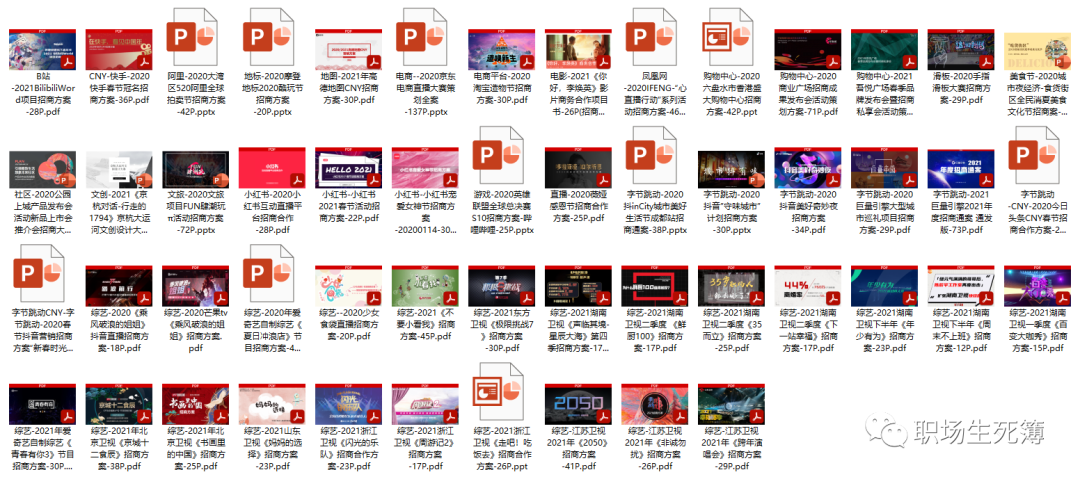The image size is (1080, 479).
Task: Click the 字节跳动CNY-2020春节抖音营销 PowerPoint icon
Action: pos(39,272)
